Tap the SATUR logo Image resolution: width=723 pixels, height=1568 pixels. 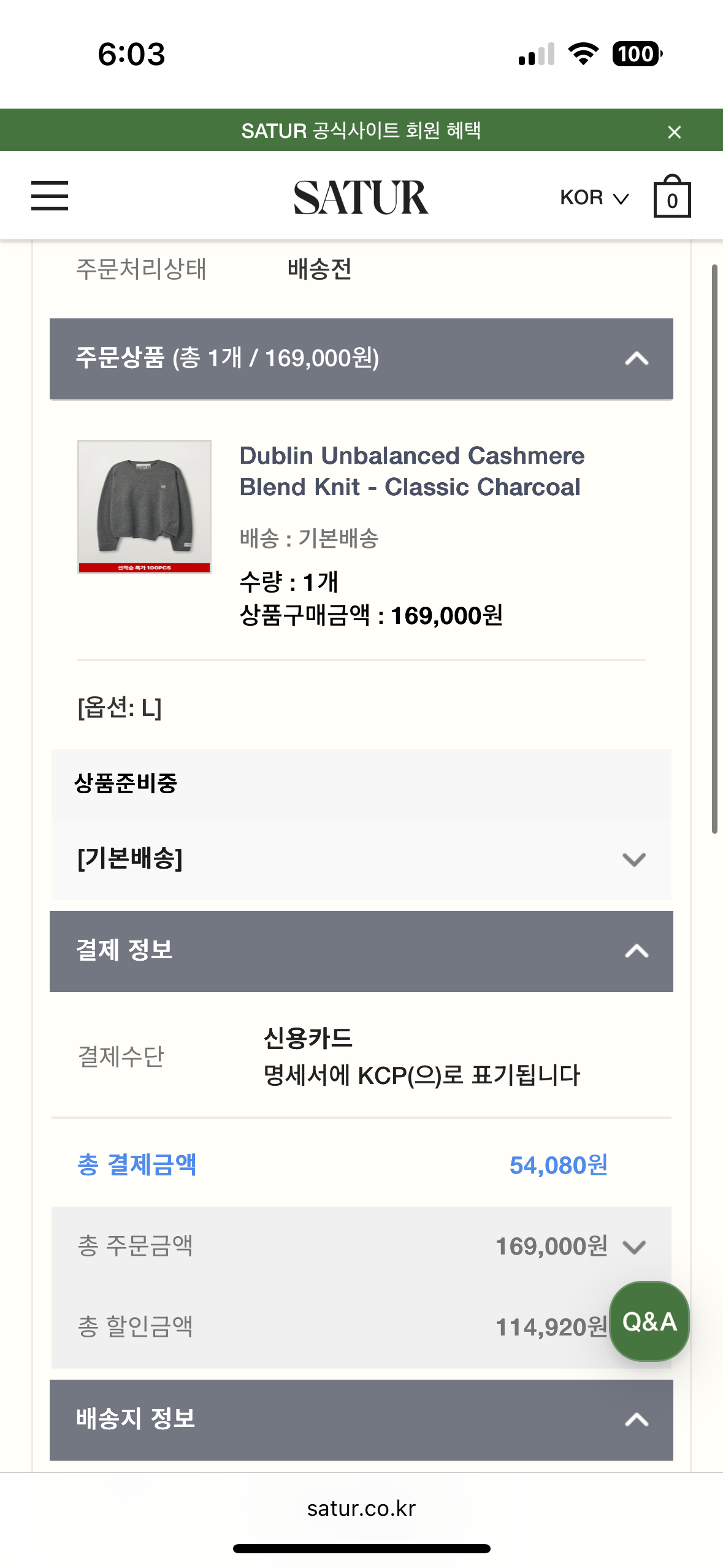pyautogui.click(x=361, y=197)
